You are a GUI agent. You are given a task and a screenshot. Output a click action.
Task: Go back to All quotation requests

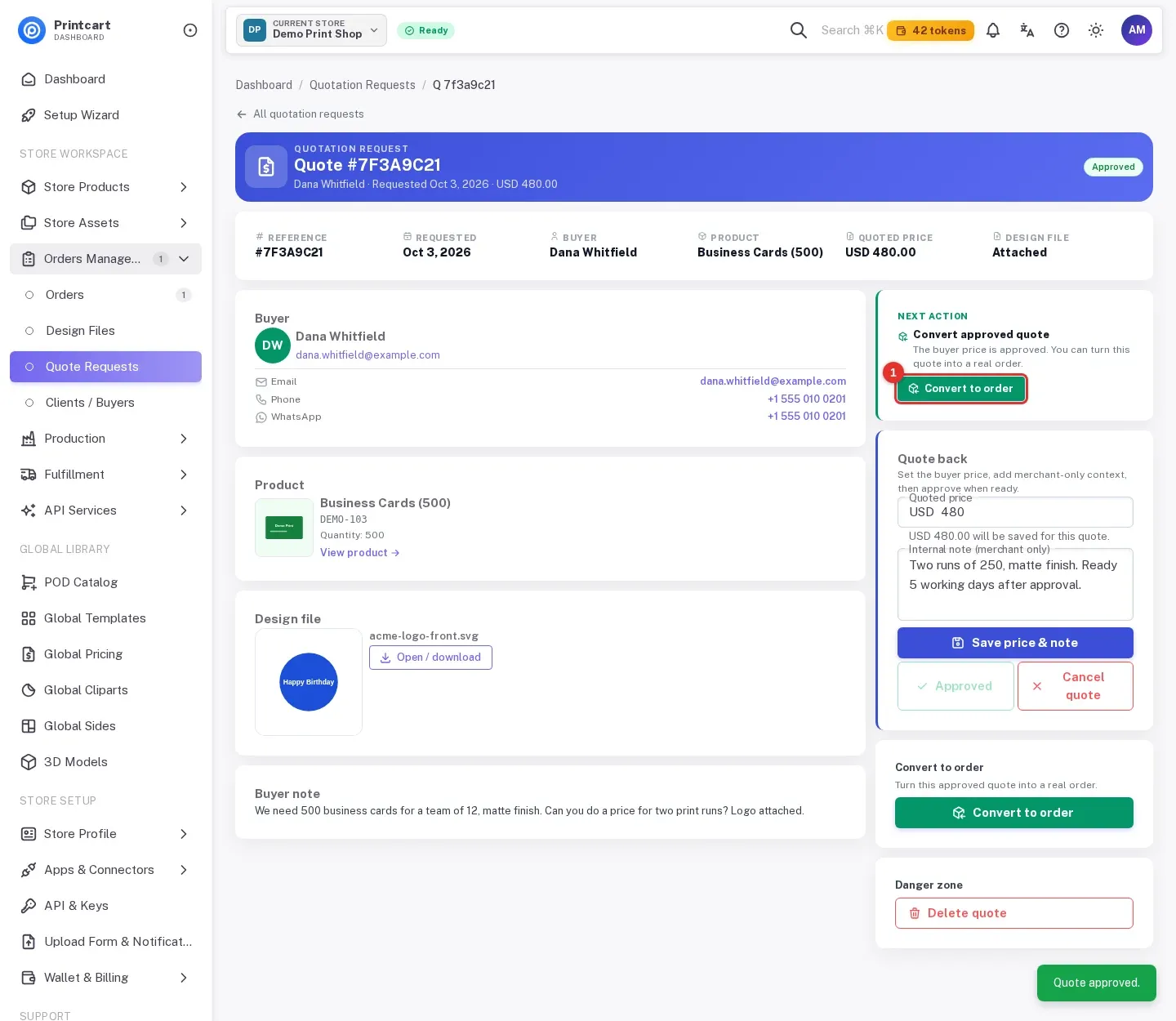click(300, 114)
